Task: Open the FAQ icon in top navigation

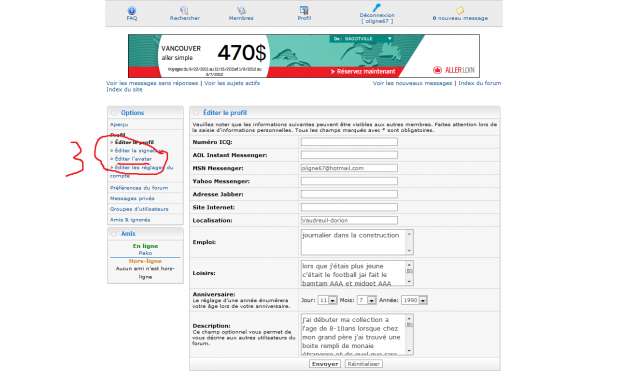Action: [132, 11]
